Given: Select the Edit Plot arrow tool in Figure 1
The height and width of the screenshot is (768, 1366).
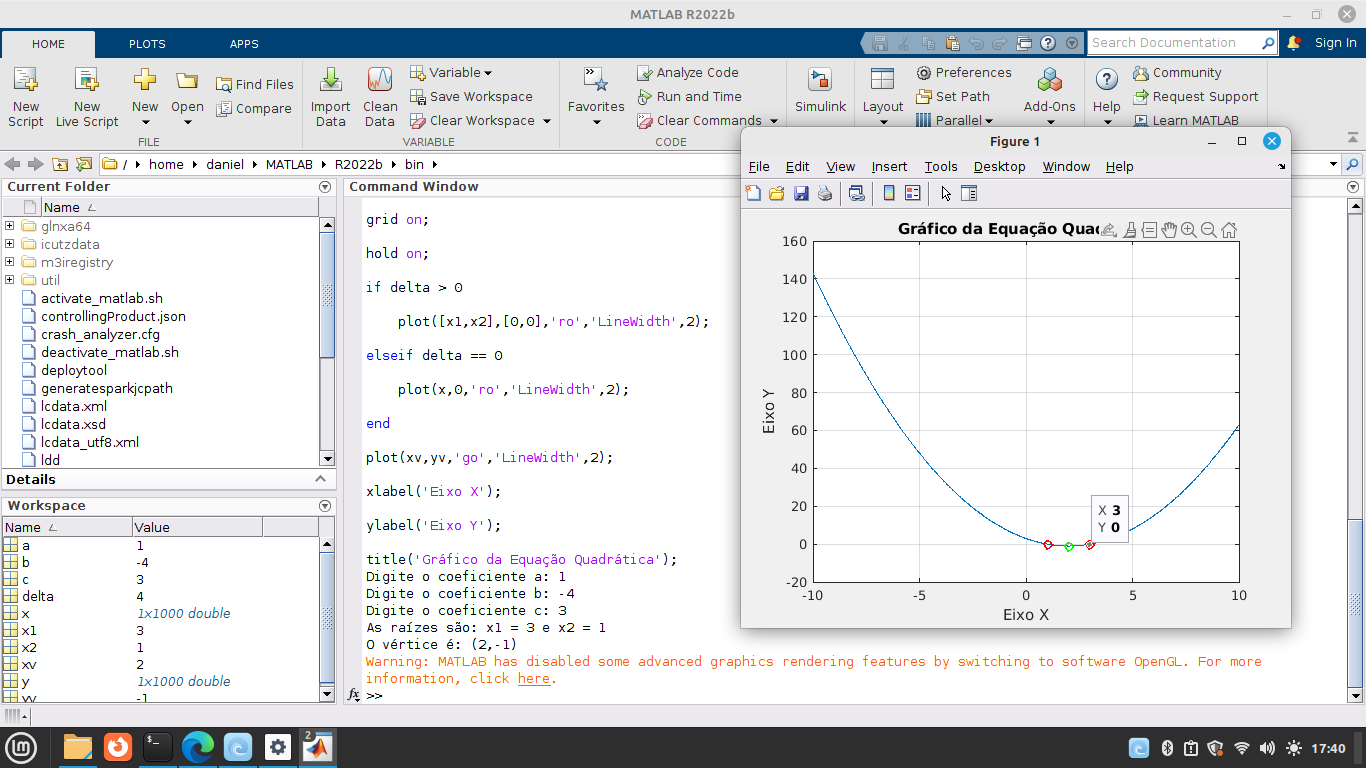Looking at the screenshot, I should (946, 193).
